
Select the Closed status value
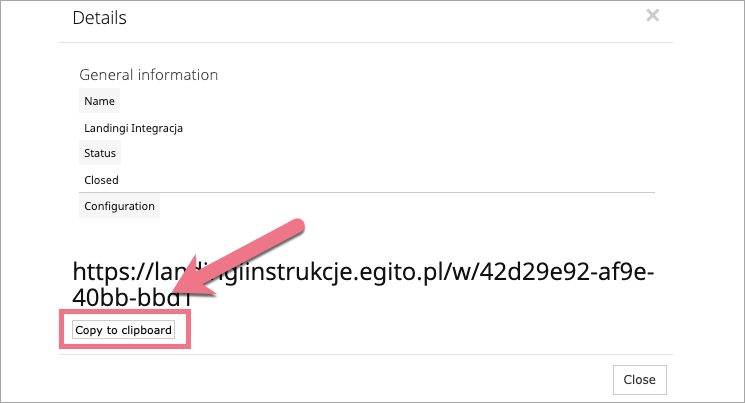pos(101,180)
